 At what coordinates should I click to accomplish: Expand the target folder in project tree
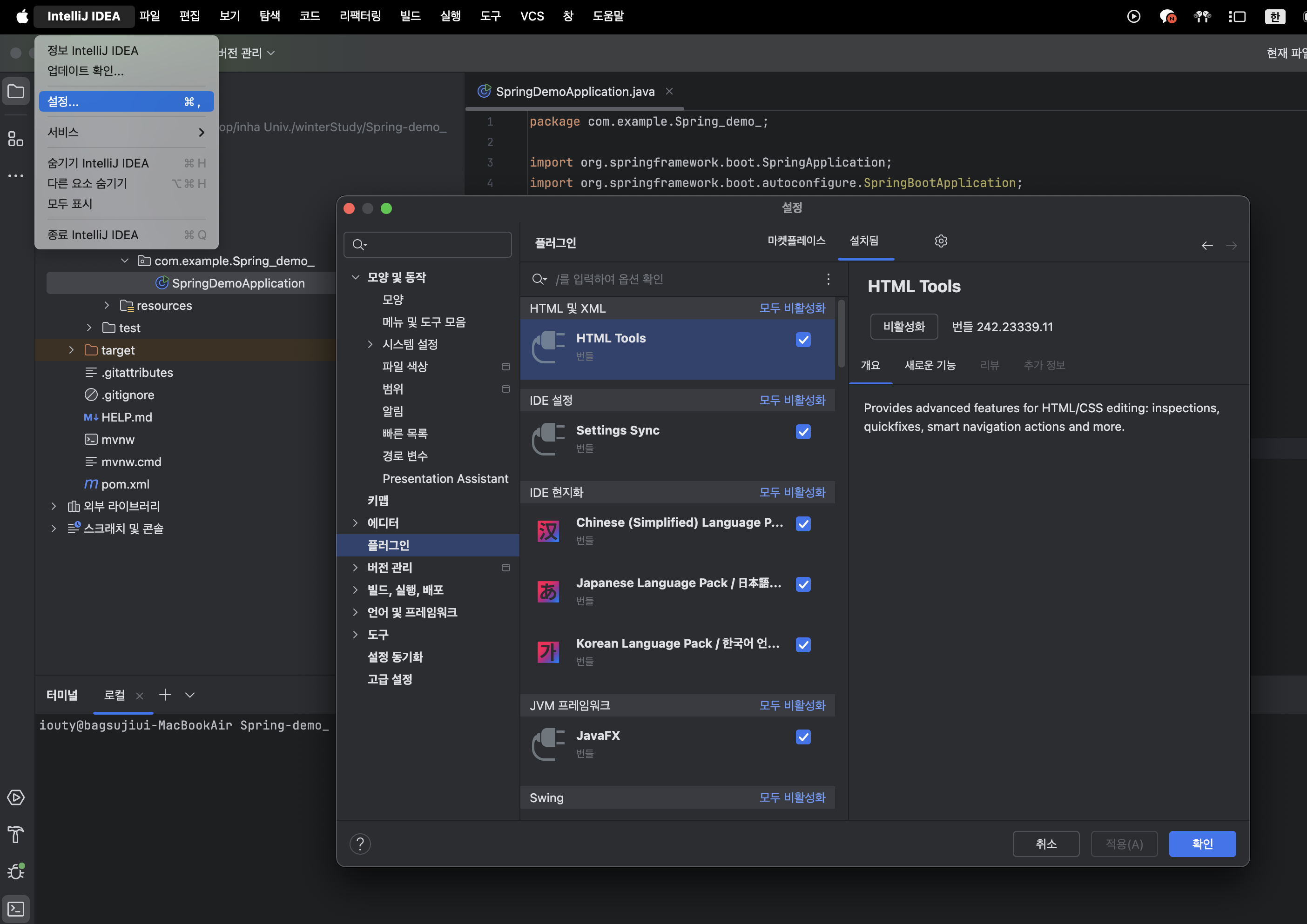click(x=71, y=350)
